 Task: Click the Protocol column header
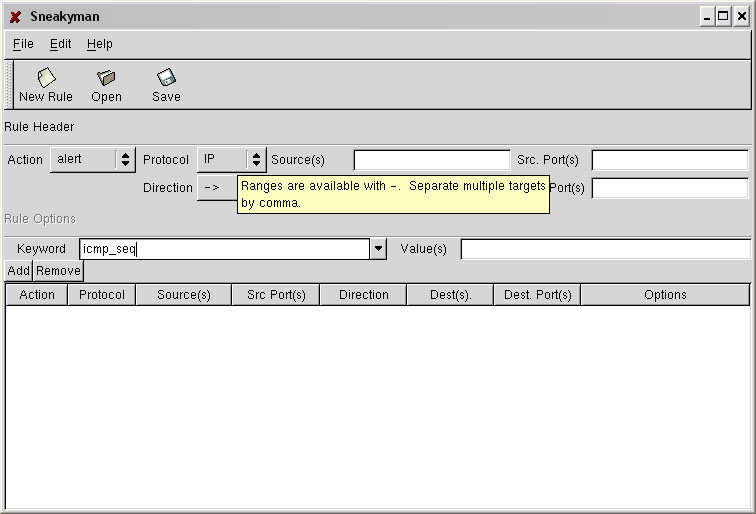pyautogui.click(x=102, y=295)
